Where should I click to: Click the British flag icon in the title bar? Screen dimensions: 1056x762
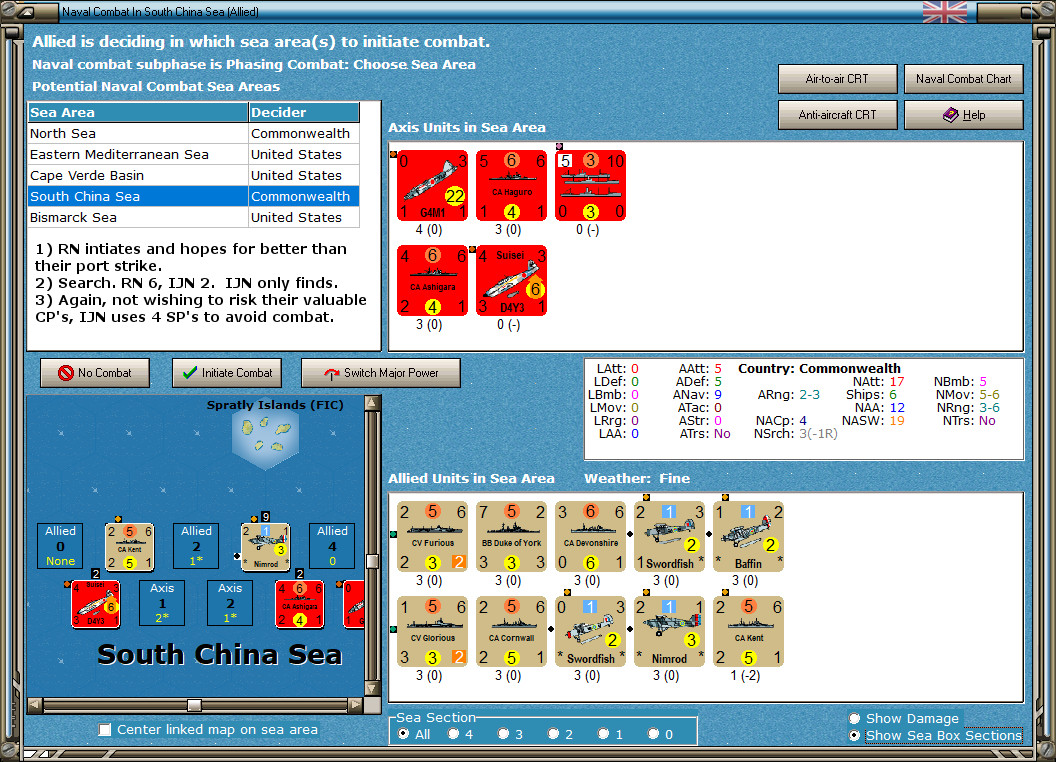point(944,11)
